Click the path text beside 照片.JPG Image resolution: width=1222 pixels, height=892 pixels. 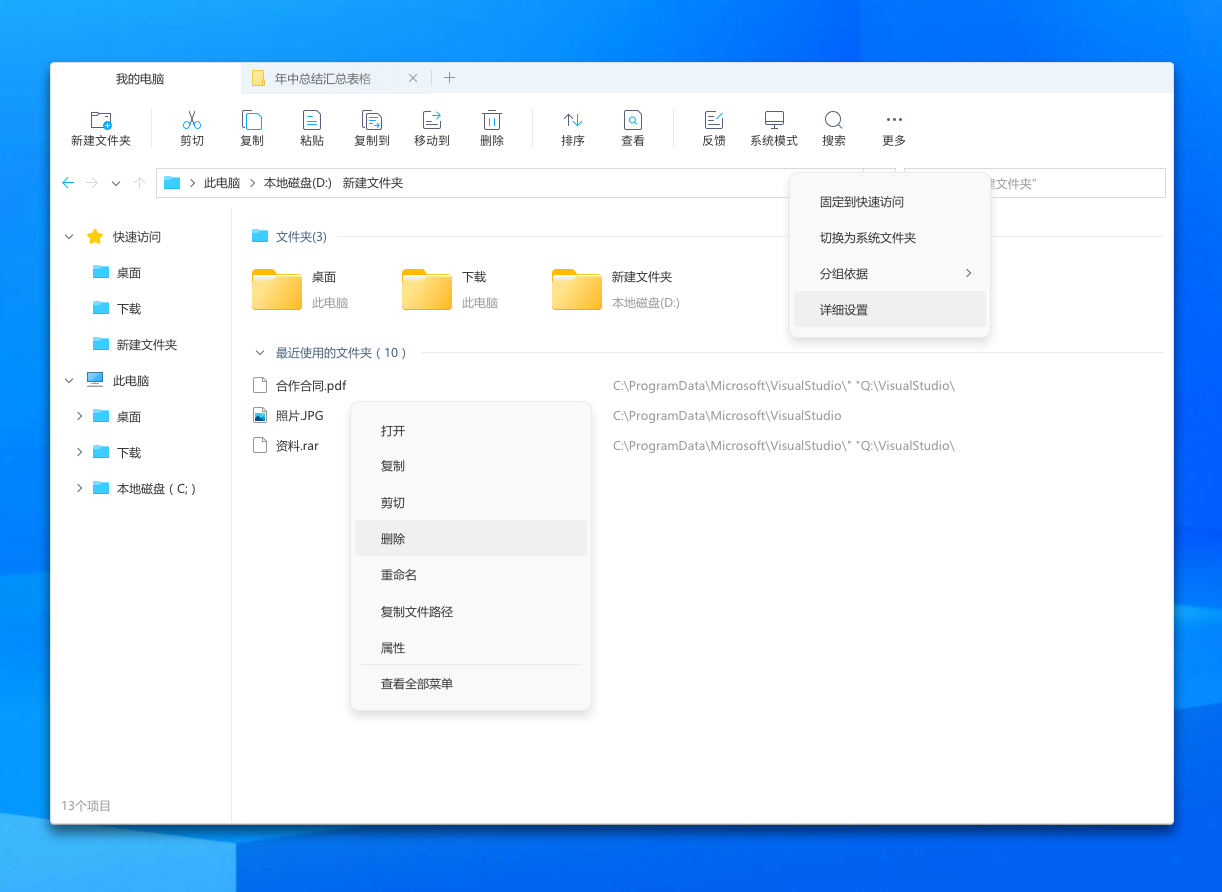click(727, 415)
